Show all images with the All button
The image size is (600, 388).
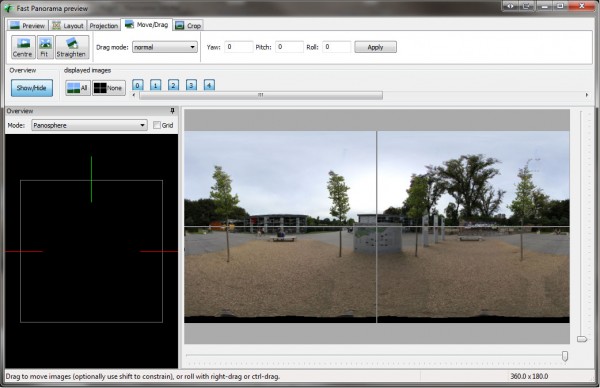78,88
